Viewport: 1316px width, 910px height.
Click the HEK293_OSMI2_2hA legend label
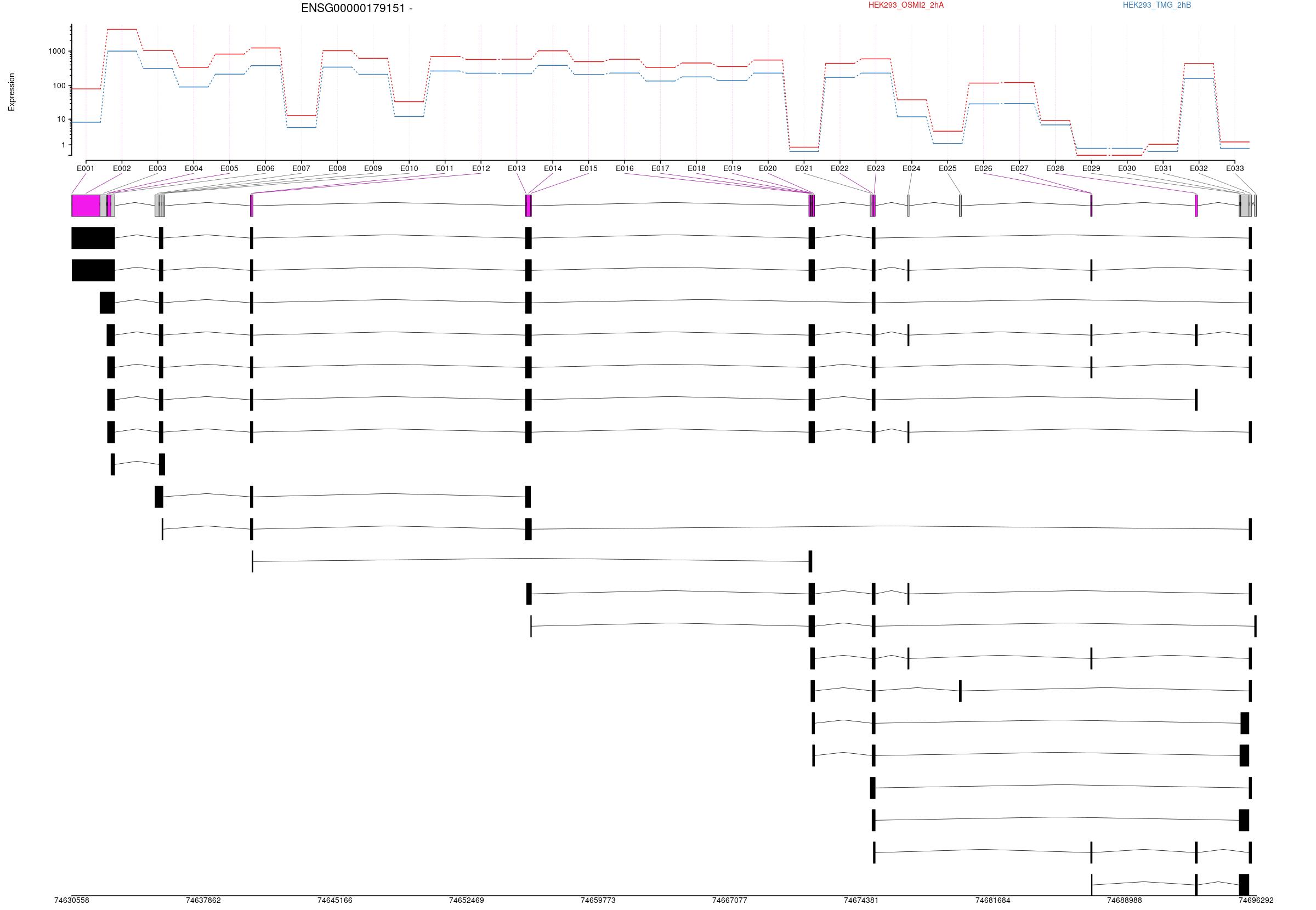coord(906,5)
